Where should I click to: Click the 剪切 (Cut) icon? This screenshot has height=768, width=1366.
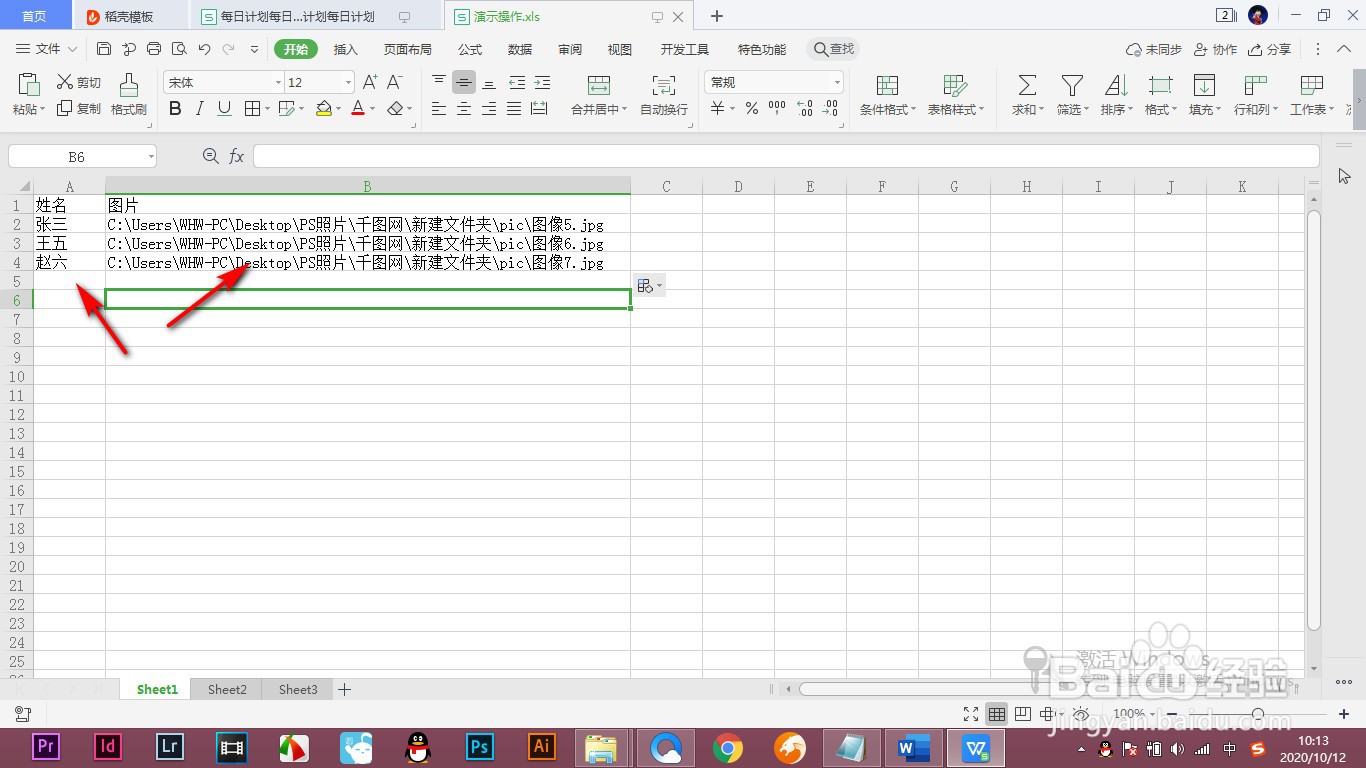pyautogui.click(x=78, y=82)
